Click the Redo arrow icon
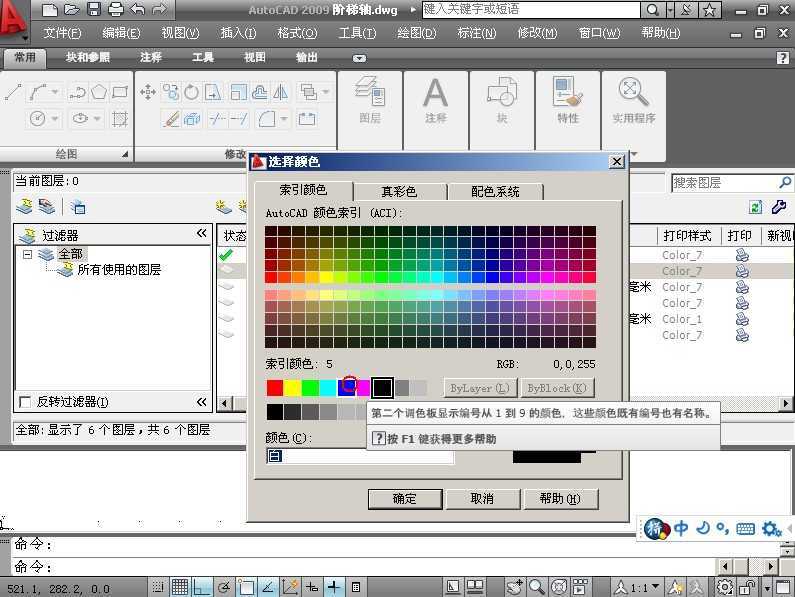The width and height of the screenshot is (795, 597). 159,9
